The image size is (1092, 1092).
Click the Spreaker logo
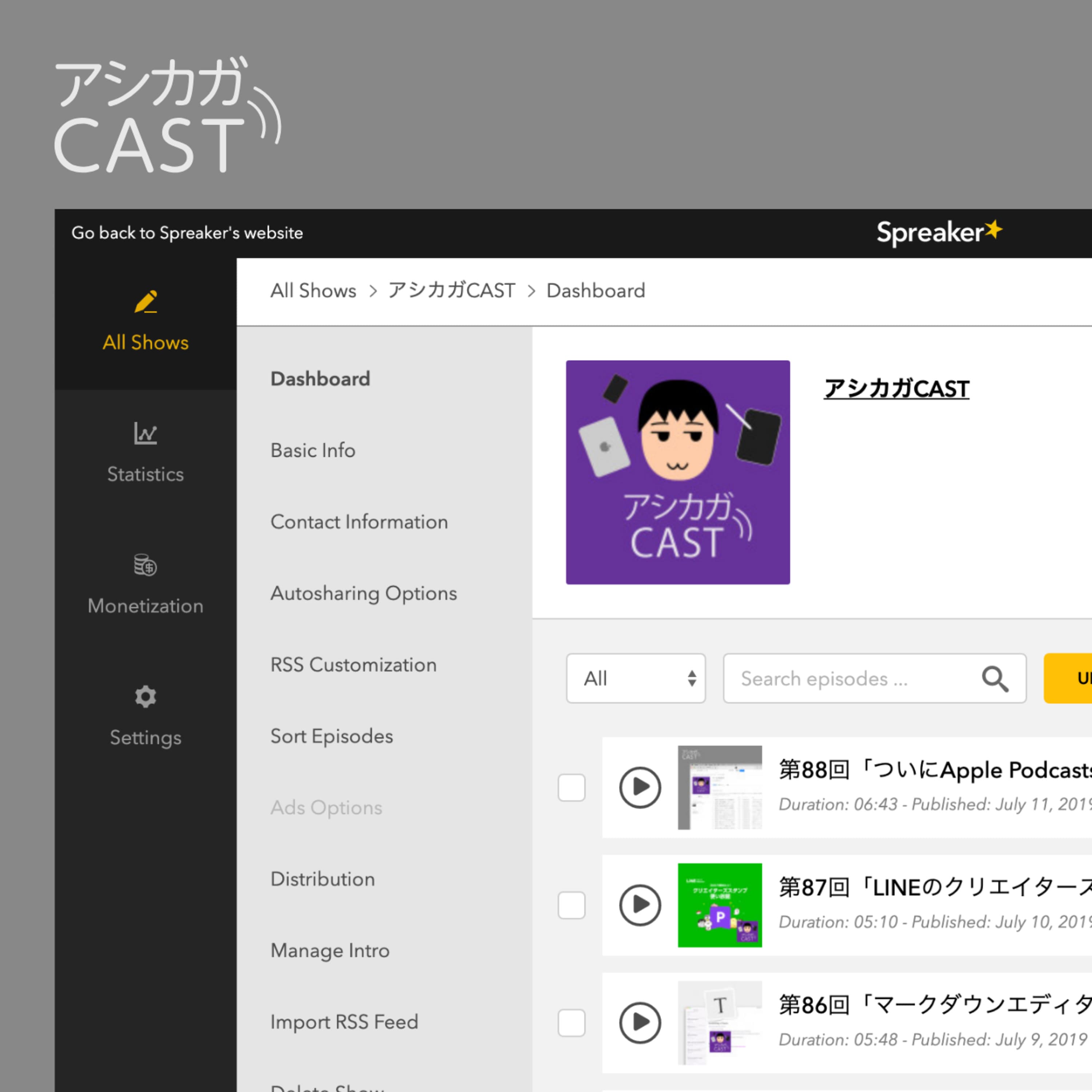[x=939, y=232]
